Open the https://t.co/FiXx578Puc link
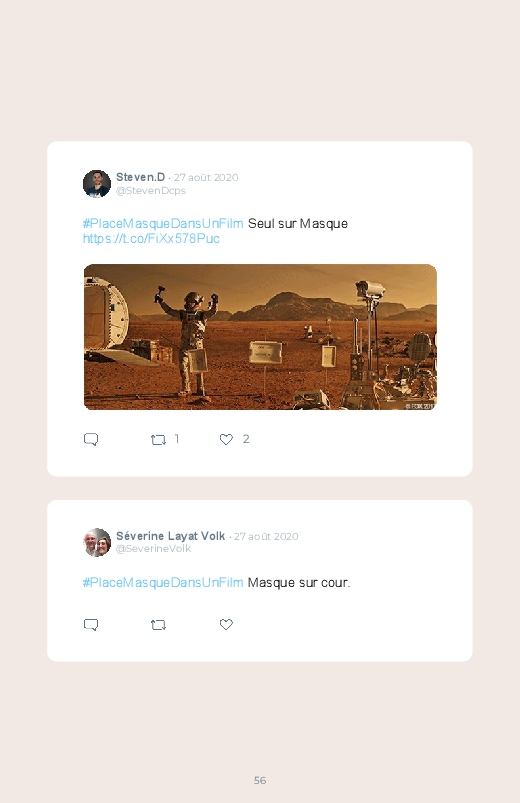Viewport: 520px width, 803px height. (x=151, y=239)
